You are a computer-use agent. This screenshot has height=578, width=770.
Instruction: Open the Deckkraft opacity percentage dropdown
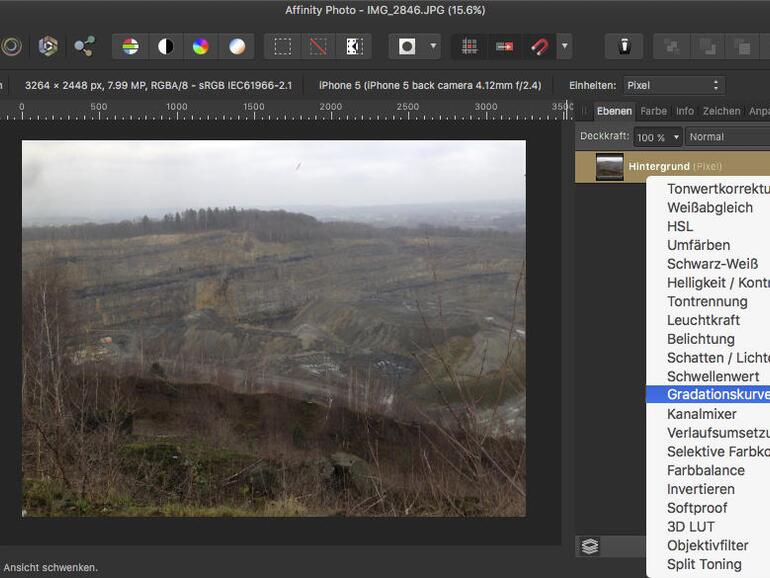point(658,137)
